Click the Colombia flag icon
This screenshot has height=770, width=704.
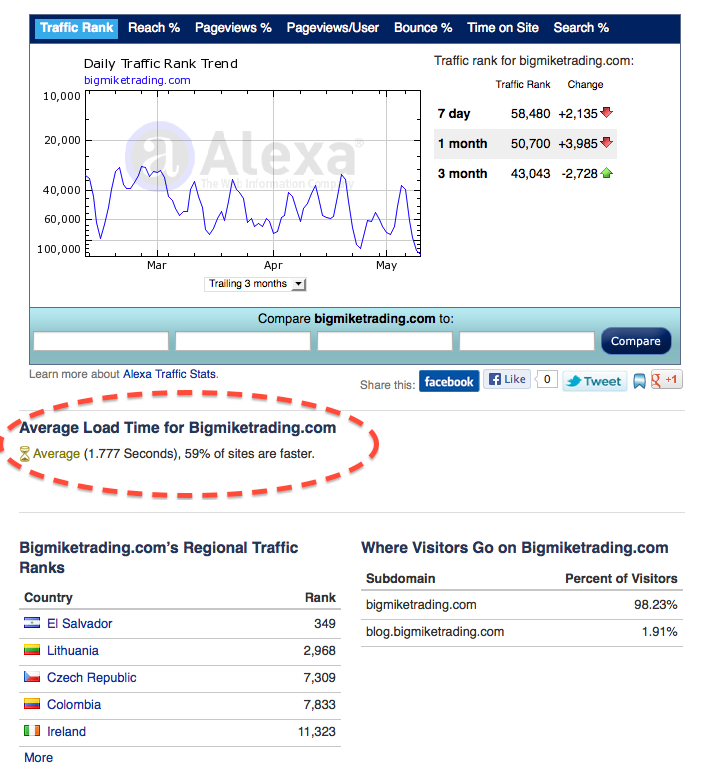[32, 704]
